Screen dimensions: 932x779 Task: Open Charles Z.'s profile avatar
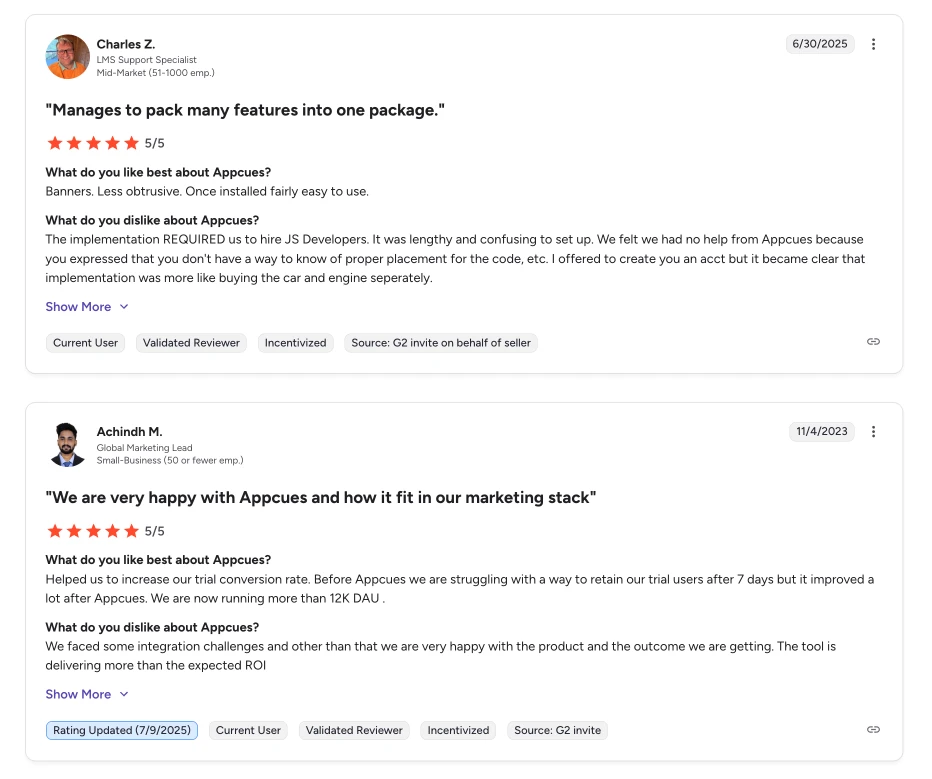(x=66, y=58)
